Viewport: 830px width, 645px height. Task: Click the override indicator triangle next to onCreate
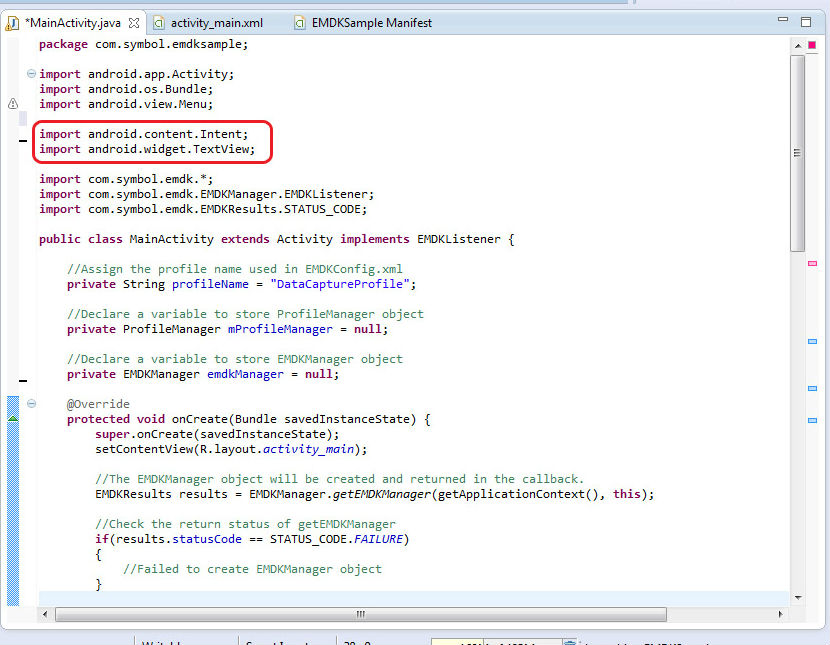tap(12, 419)
